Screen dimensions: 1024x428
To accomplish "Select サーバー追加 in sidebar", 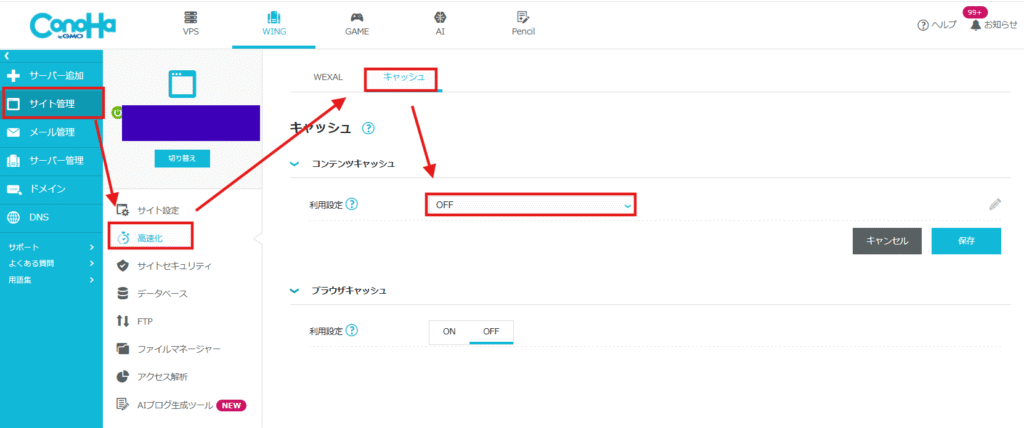I will click(x=52, y=75).
